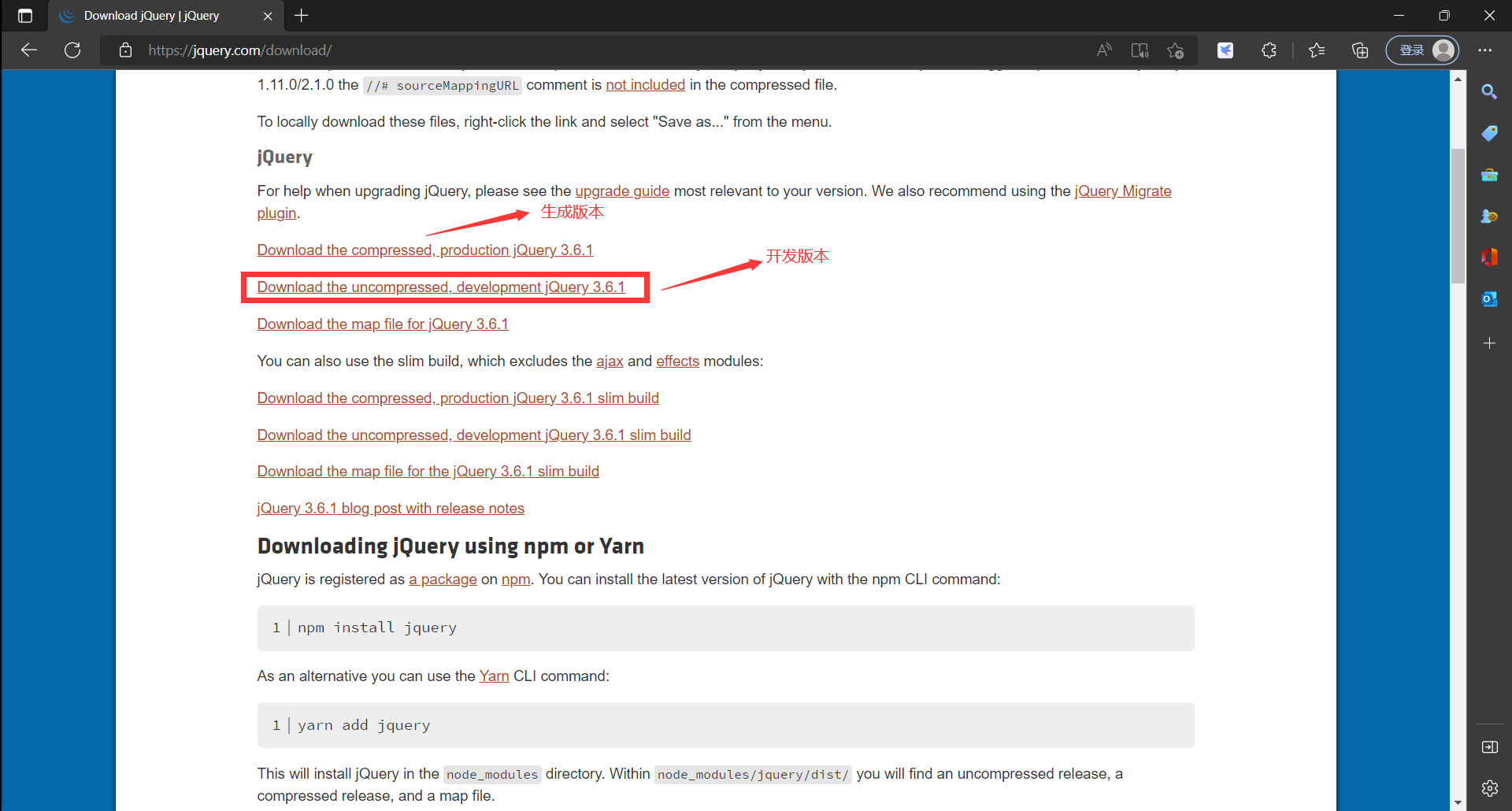Open jQuery 3.6.1 blog post release notes
The height and width of the screenshot is (811, 1512).
tap(391, 509)
